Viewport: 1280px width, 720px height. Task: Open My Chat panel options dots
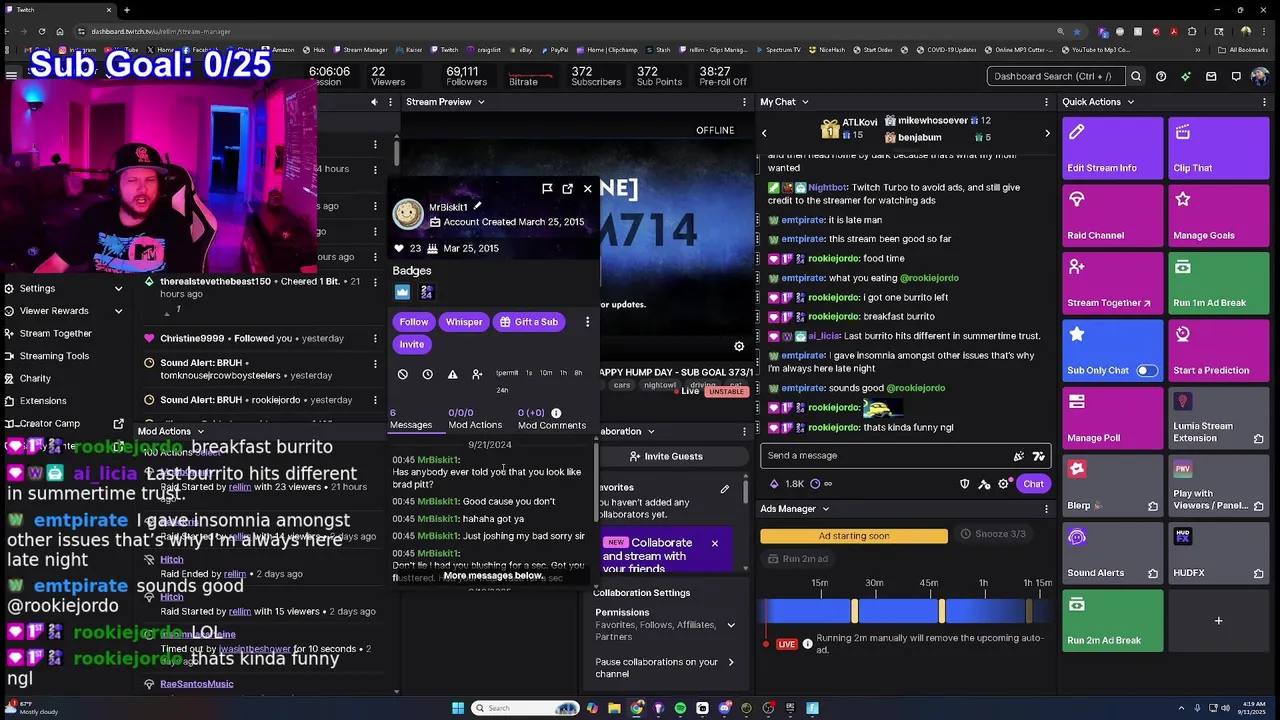[1047, 102]
